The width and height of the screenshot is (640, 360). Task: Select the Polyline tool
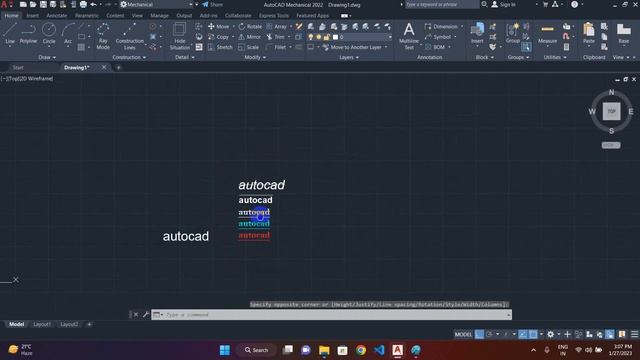tap(28, 33)
